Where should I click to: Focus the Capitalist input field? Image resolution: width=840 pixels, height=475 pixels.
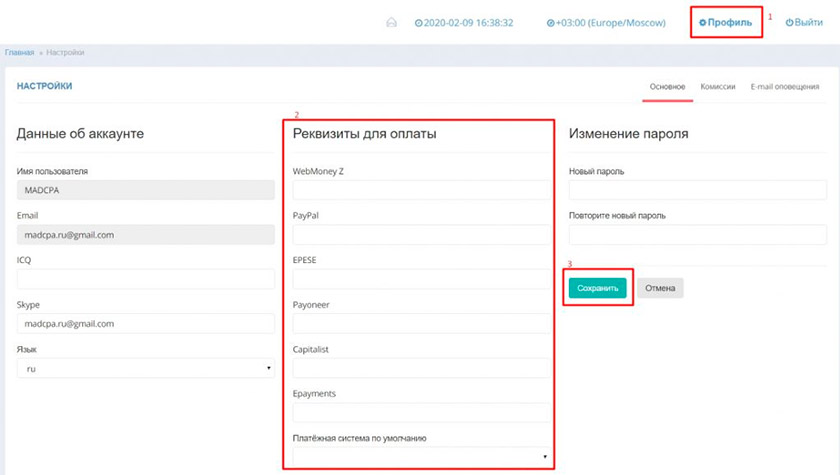(x=422, y=368)
